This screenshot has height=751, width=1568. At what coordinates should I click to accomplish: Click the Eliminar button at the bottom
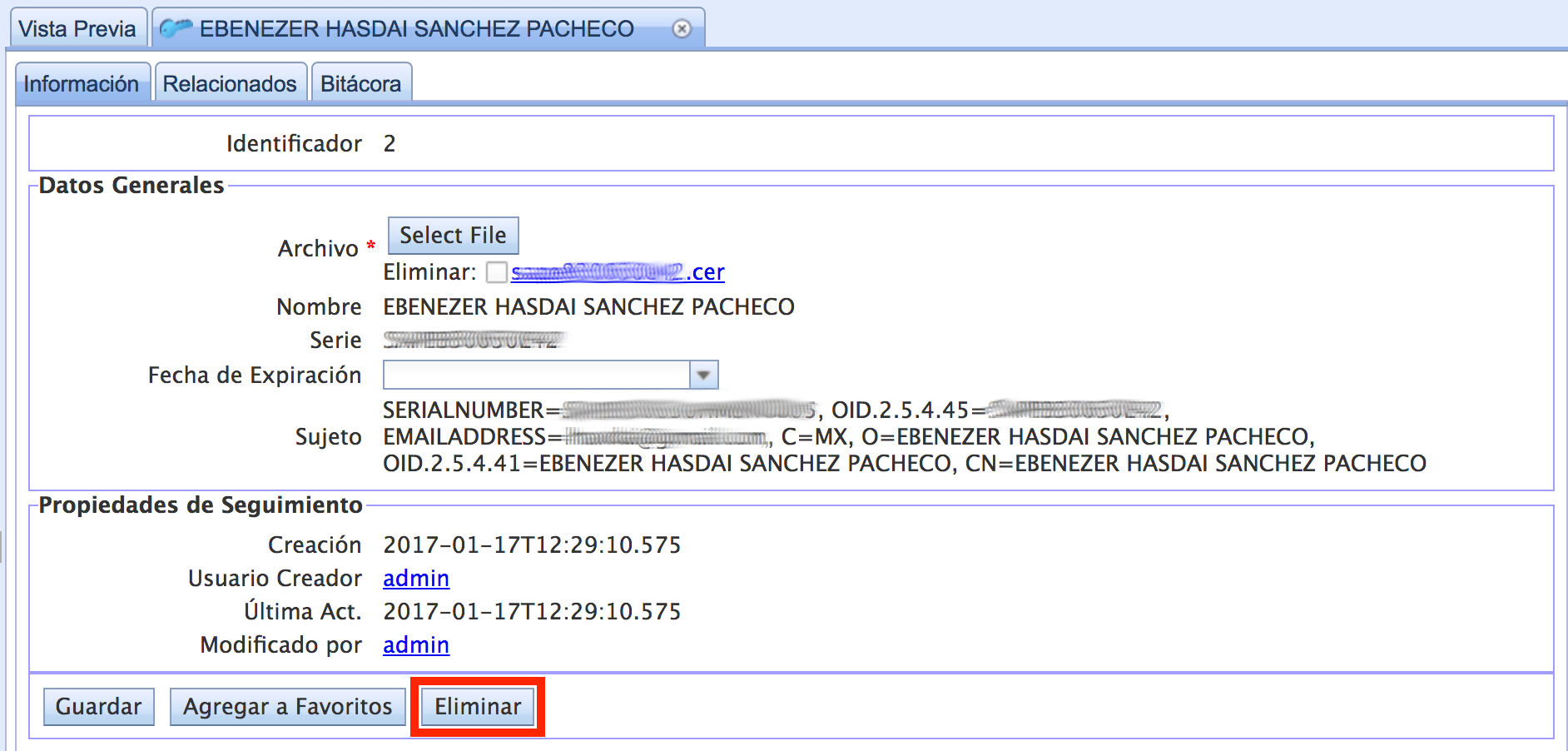pyautogui.click(x=478, y=707)
